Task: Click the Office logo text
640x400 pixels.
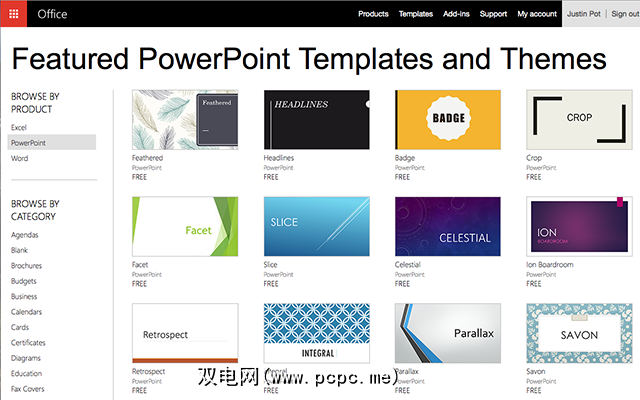Action: point(52,14)
